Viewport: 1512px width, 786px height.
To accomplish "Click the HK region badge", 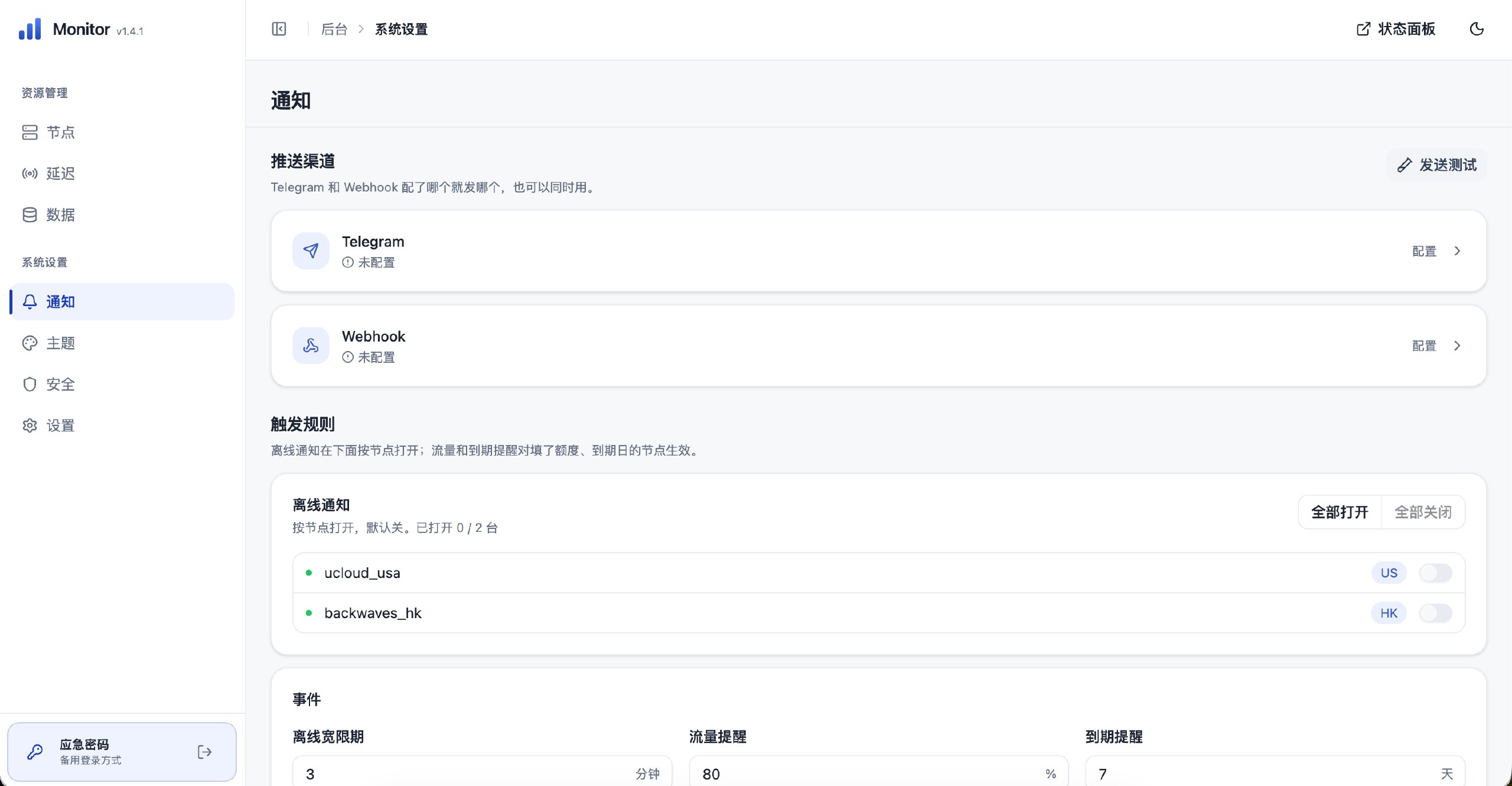I will click(1389, 613).
